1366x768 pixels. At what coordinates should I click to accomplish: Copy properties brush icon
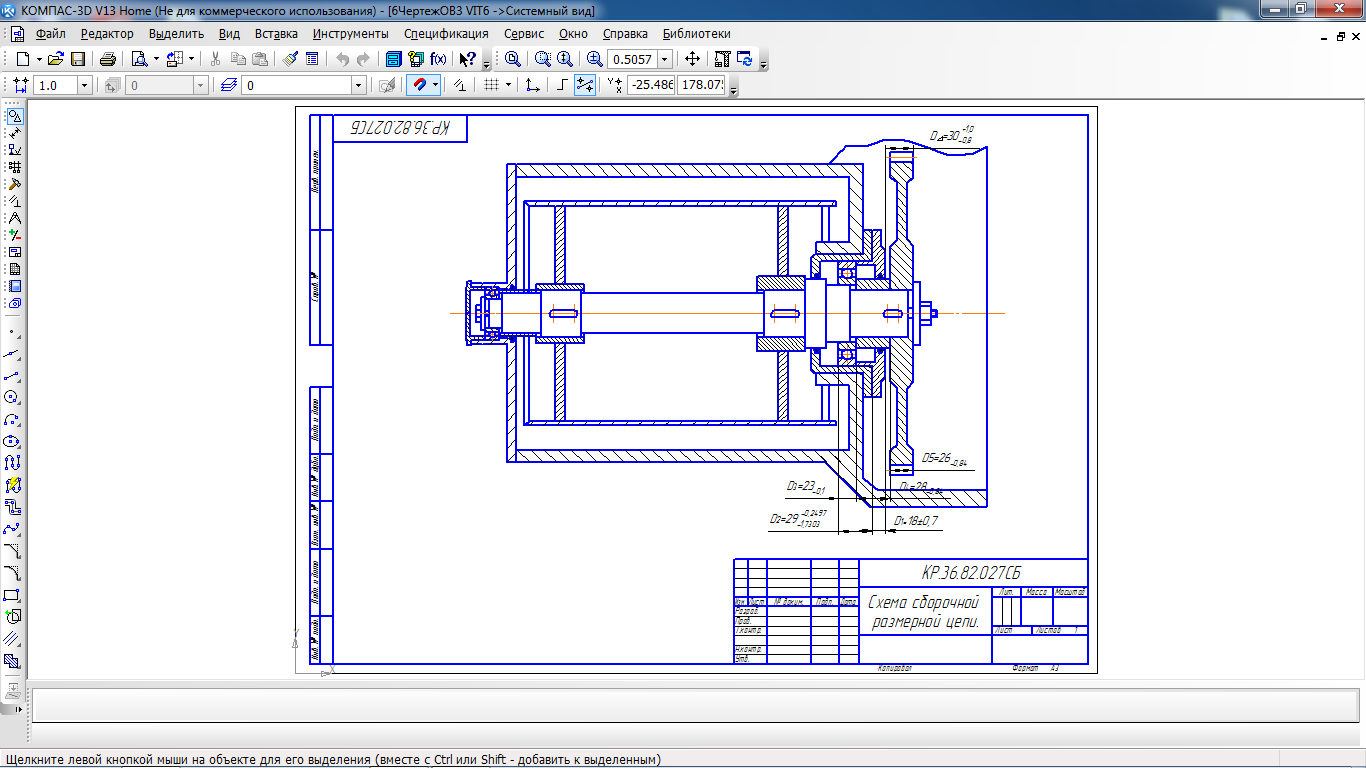pos(291,59)
